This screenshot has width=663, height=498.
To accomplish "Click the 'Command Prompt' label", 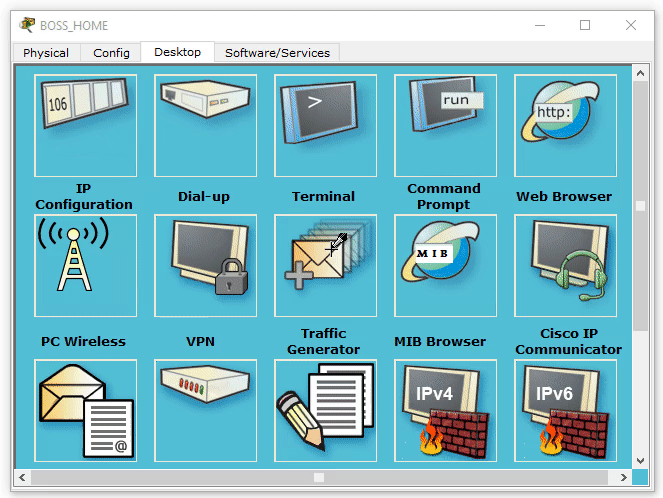I will pyautogui.click(x=444, y=197).
